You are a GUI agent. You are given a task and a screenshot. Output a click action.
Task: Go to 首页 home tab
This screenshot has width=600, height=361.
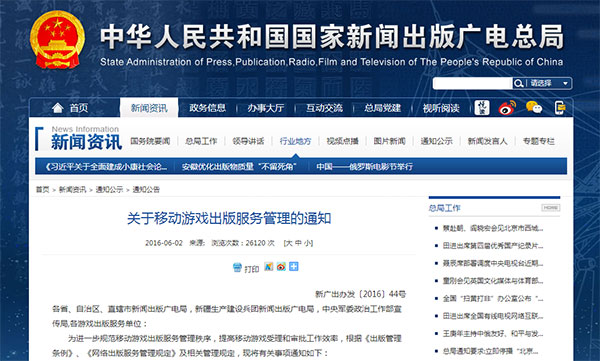pos(79,108)
